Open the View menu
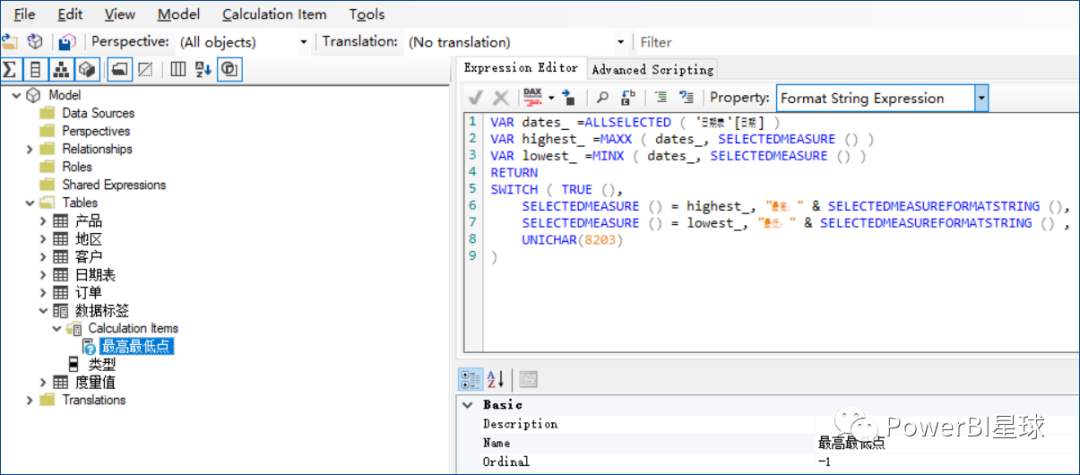 [x=120, y=14]
